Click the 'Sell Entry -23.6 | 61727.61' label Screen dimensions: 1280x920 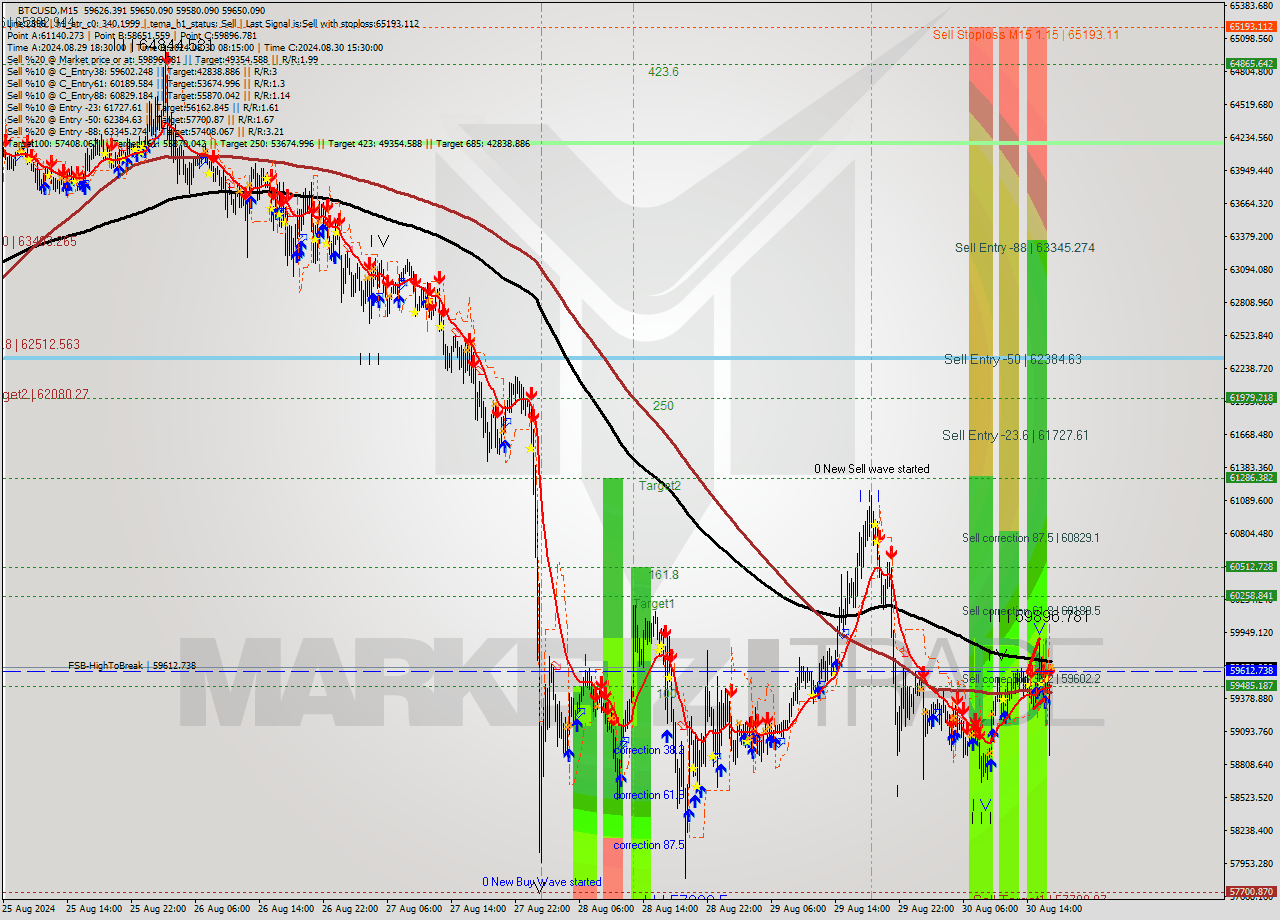[1015, 435]
